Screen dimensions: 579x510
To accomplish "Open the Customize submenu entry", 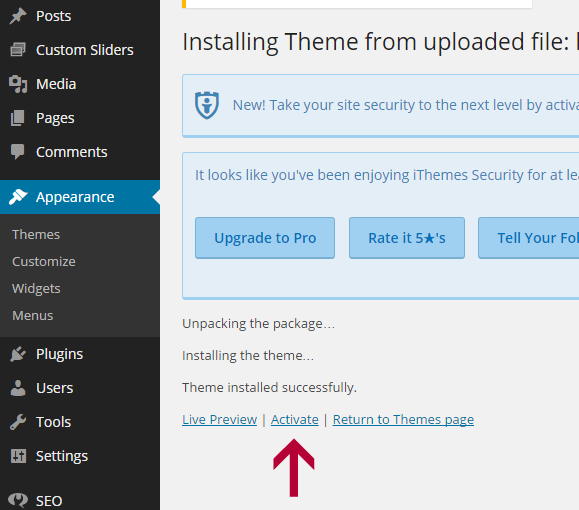I will point(44,261).
